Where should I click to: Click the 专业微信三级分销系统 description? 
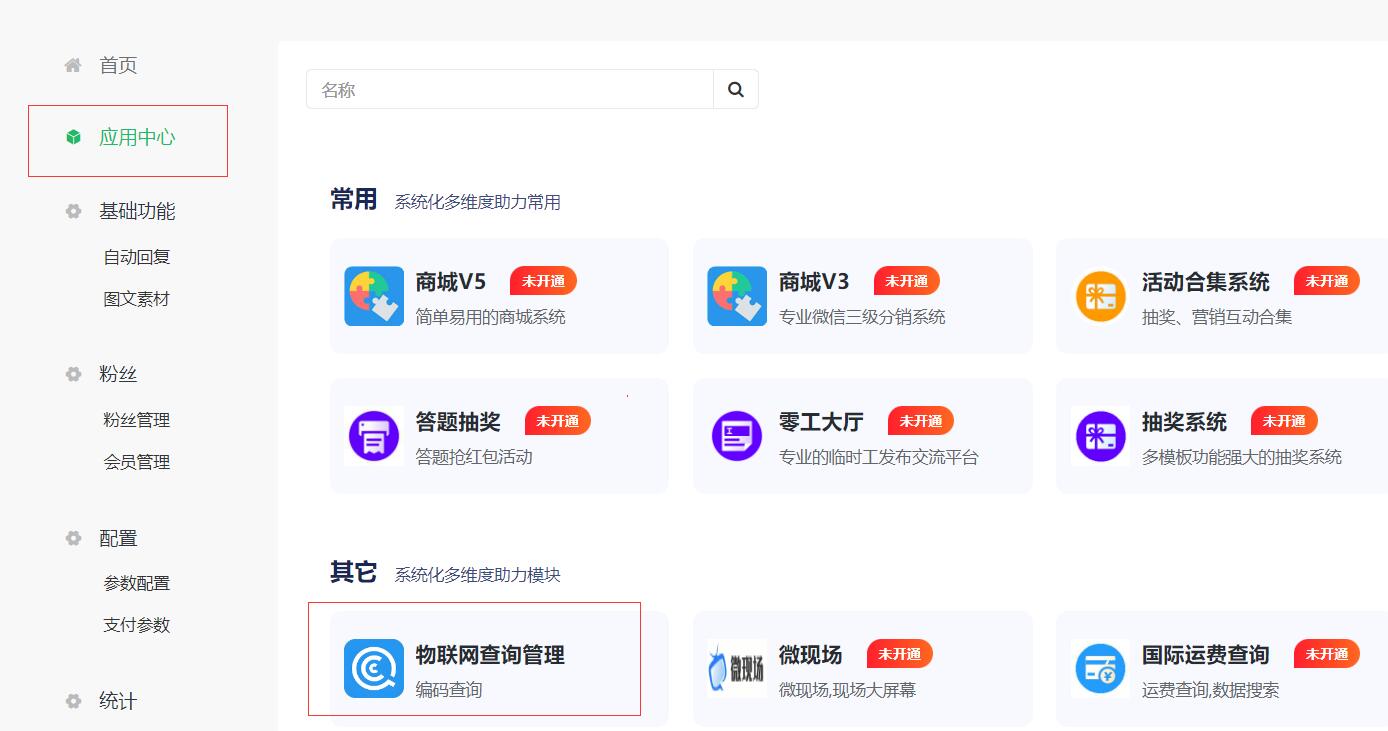[x=862, y=317]
